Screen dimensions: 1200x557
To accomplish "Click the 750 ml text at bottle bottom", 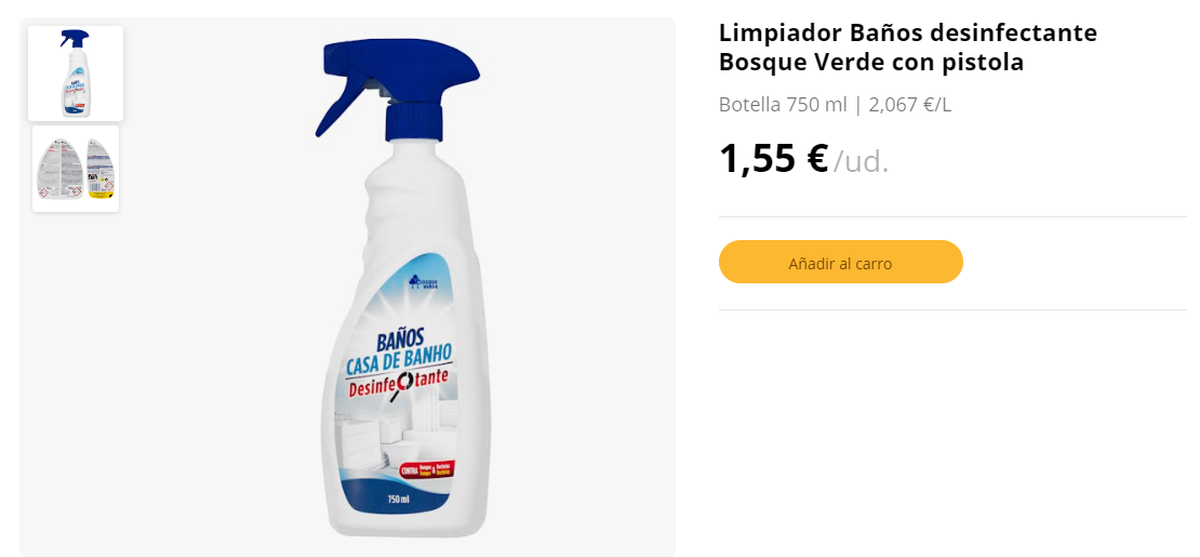I will (399, 499).
